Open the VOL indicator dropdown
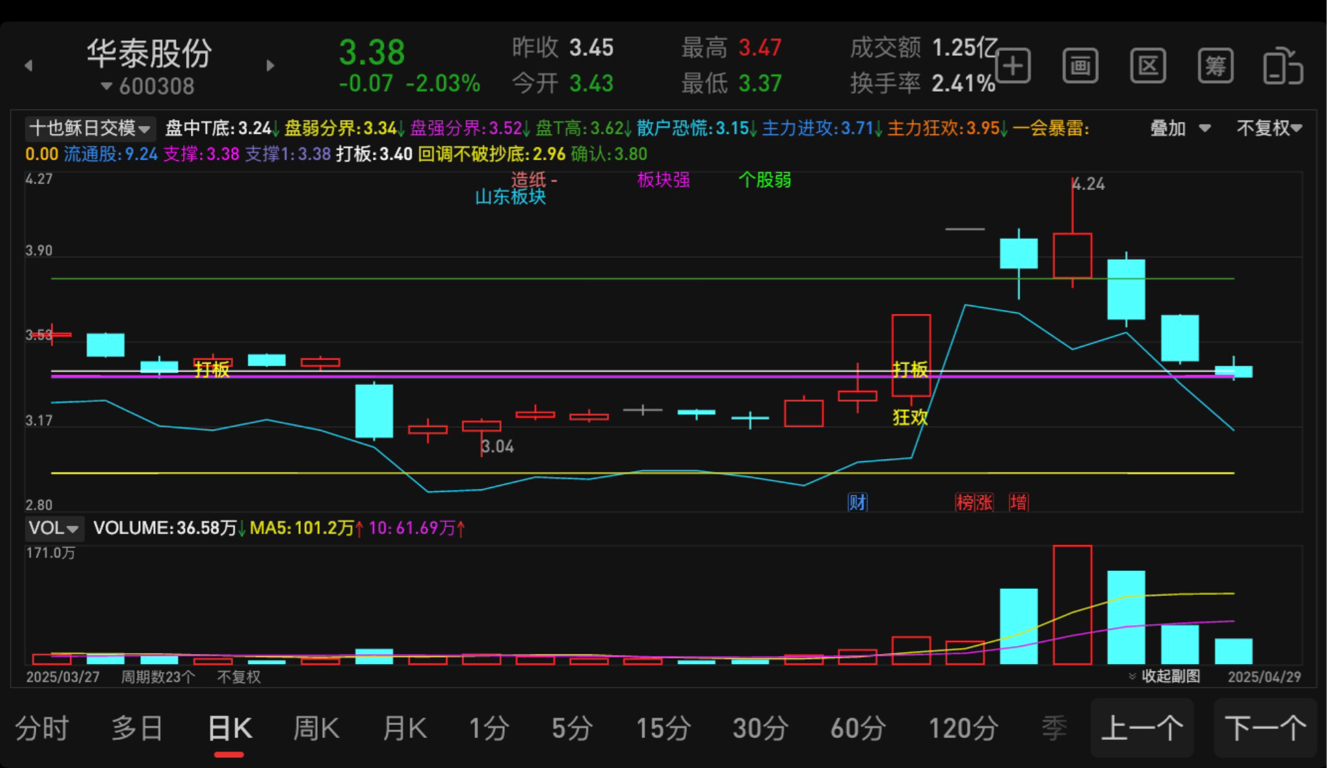Screen dimensions: 1327x768 coord(53,528)
